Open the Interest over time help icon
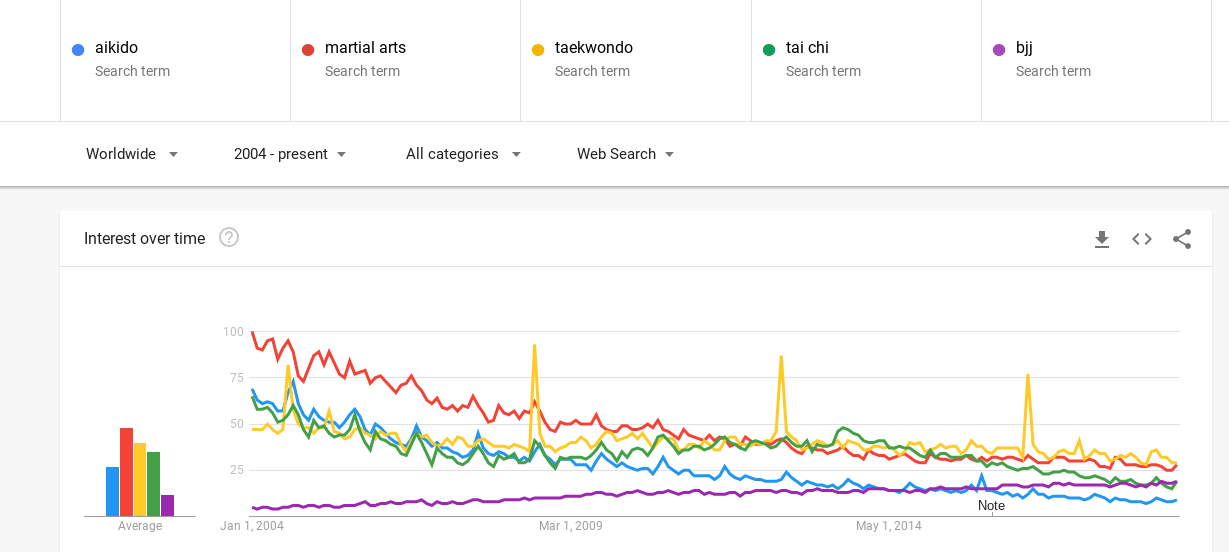 [229, 238]
